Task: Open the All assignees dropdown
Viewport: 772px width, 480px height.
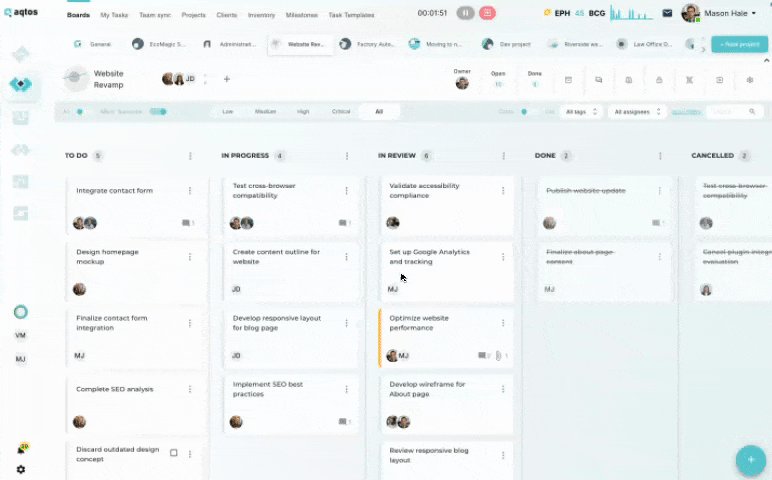Action: click(x=637, y=112)
